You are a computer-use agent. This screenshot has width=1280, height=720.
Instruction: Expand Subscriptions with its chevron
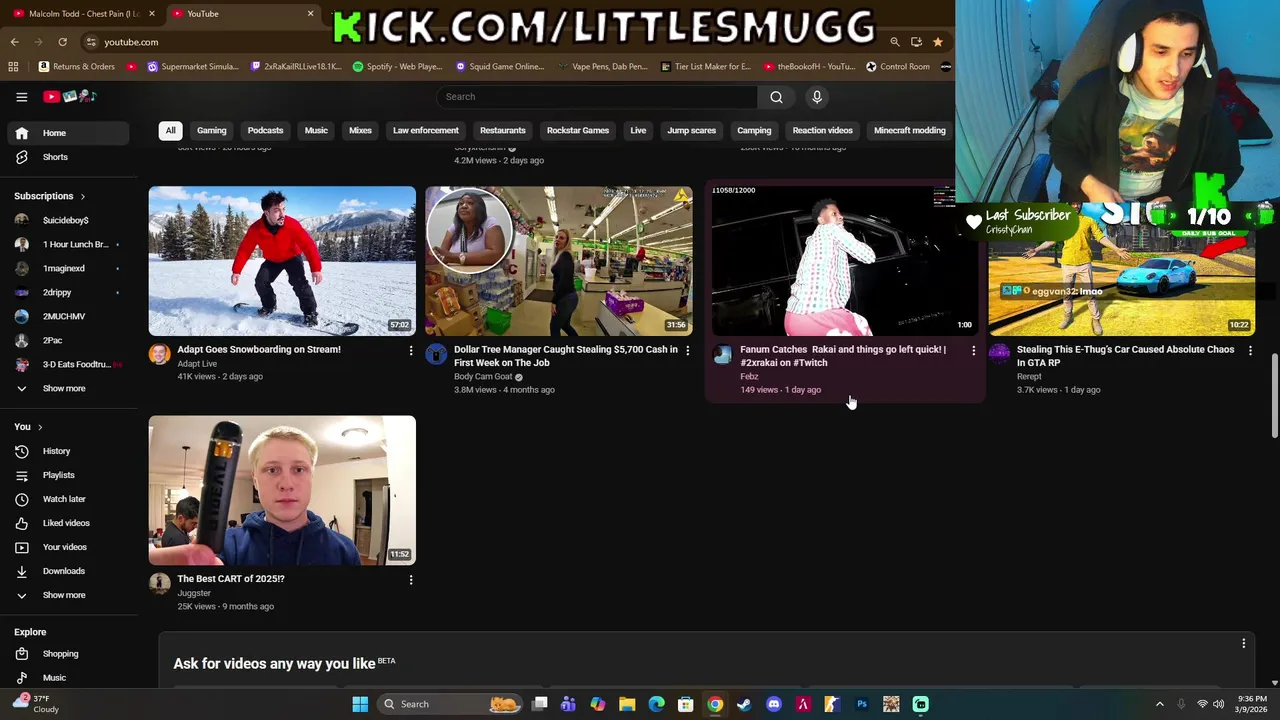[x=83, y=196]
